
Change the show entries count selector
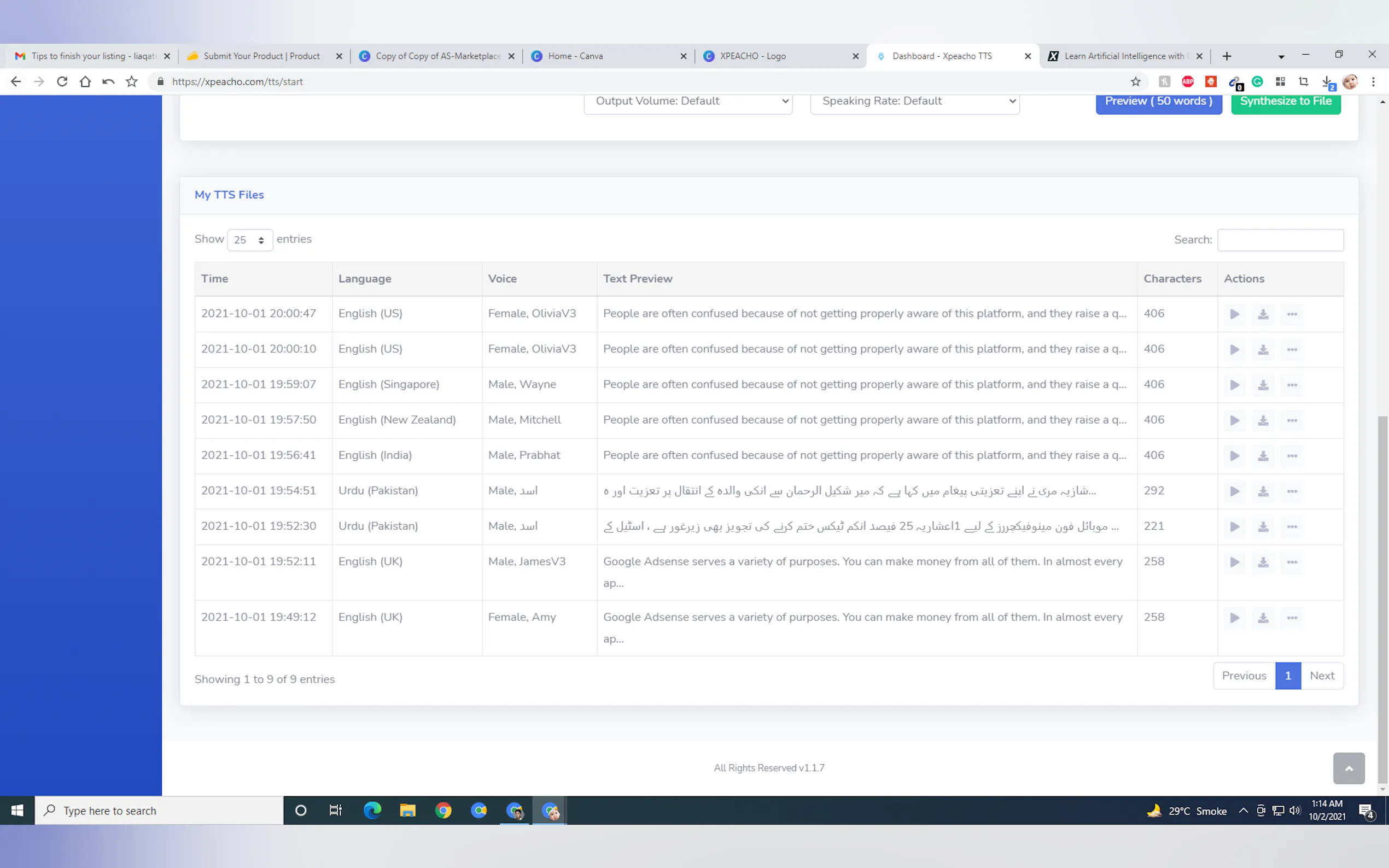[x=250, y=240]
